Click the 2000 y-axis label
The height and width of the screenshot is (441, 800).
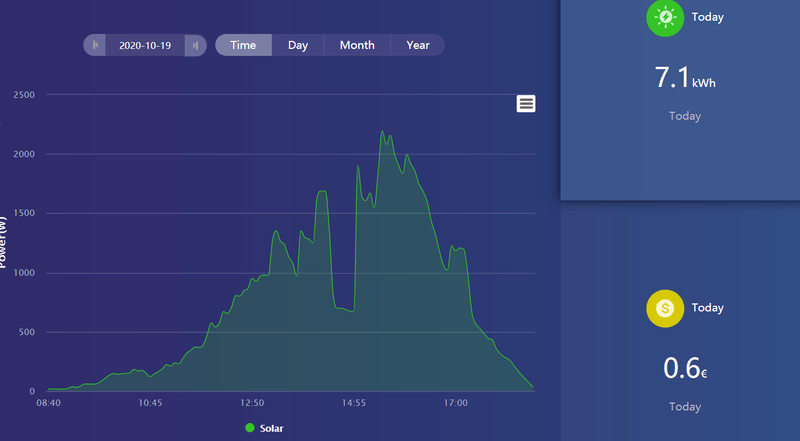(x=24, y=154)
